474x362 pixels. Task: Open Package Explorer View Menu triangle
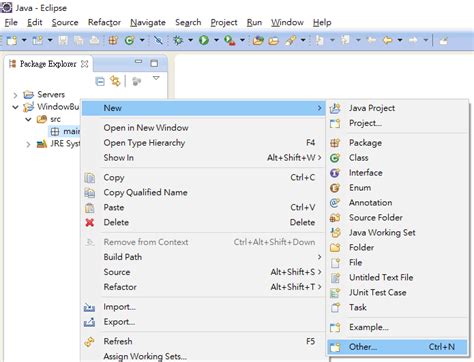tap(156, 78)
